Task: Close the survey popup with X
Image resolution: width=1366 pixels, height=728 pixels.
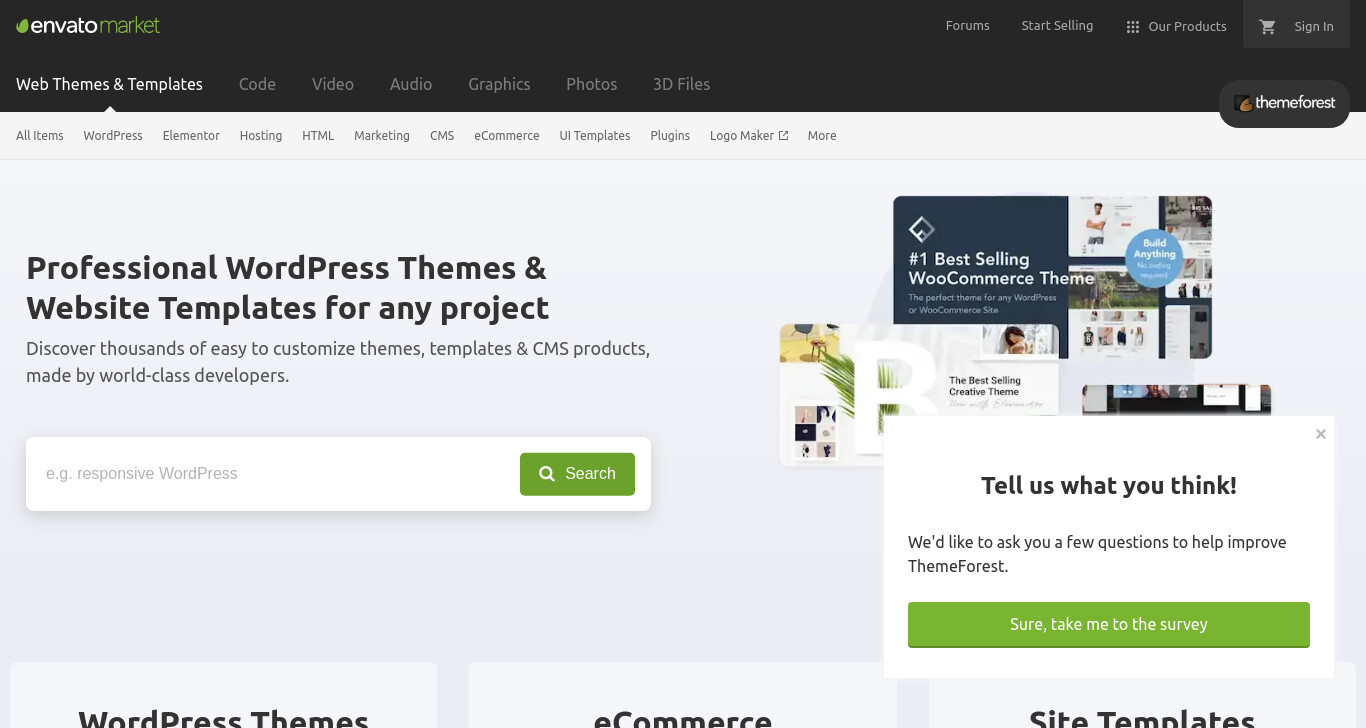Action: click(1321, 434)
